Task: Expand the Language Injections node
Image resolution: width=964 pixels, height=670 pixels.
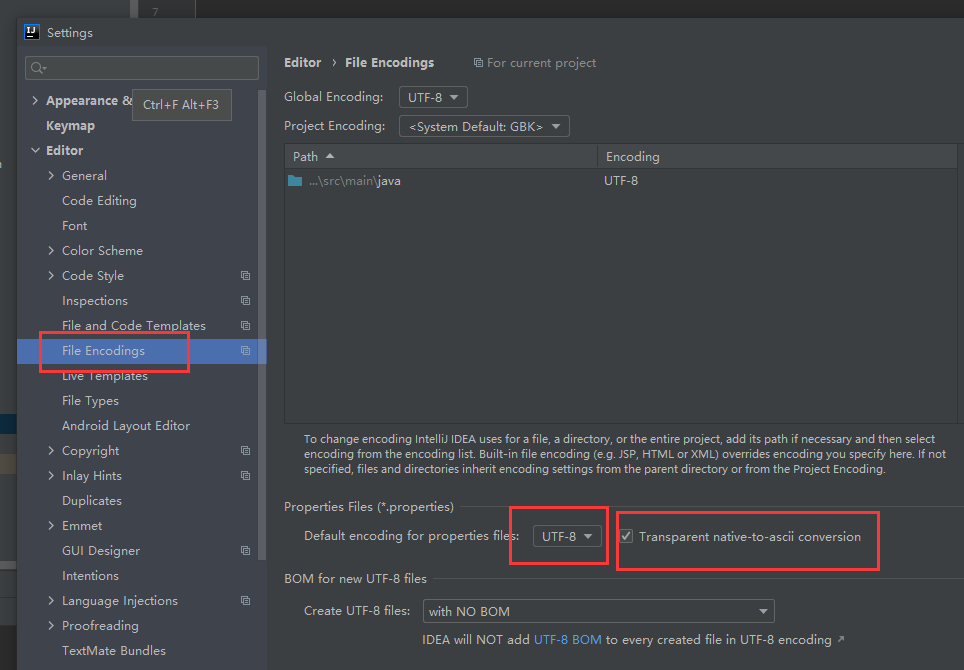Action: (x=51, y=601)
